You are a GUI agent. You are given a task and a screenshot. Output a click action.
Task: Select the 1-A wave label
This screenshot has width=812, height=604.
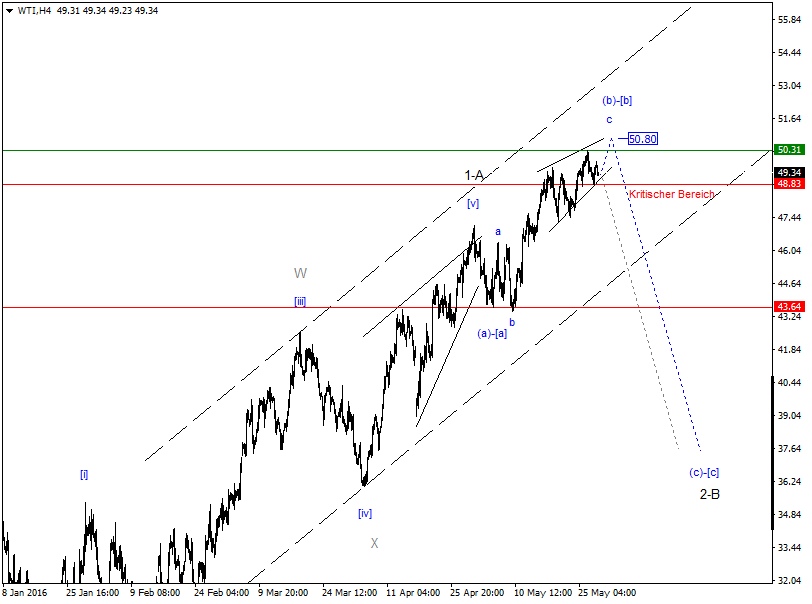pyautogui.click(x=474, y=173)
